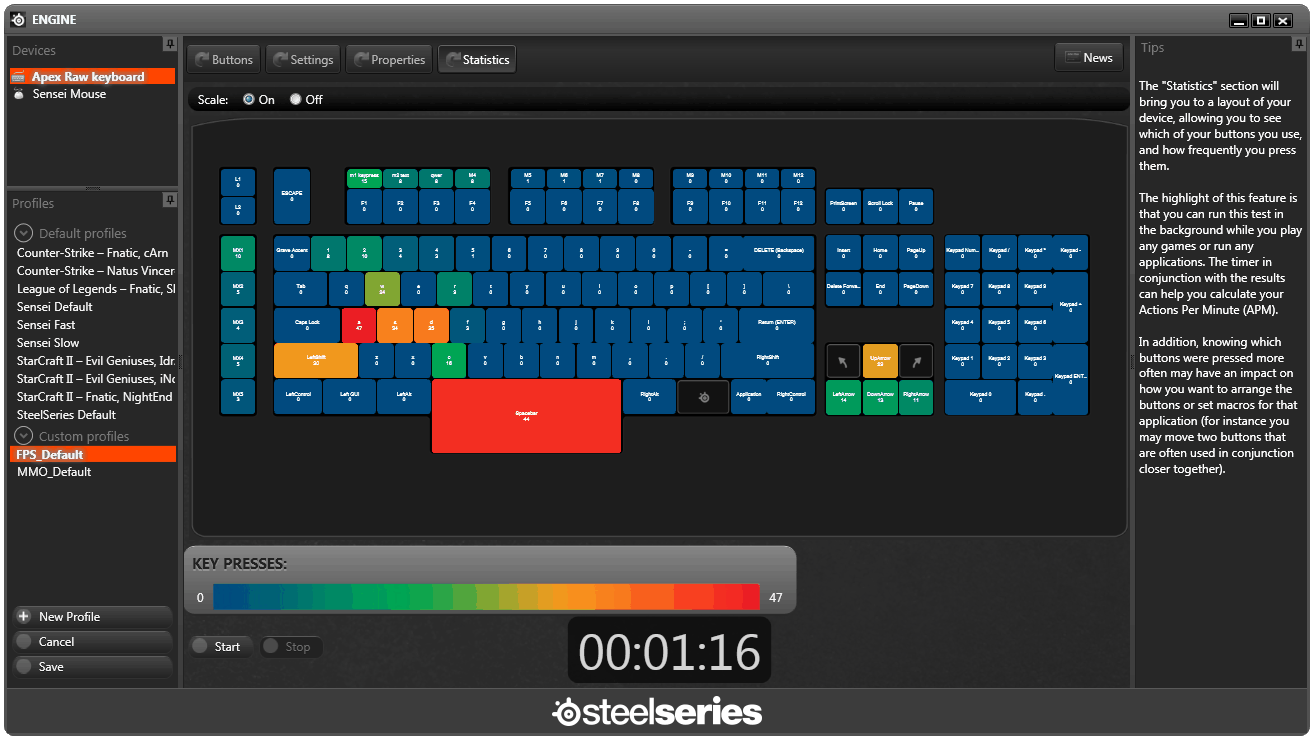
Task: Click the SteelSeries logo key on keyboard
Action: pos(704,397)
